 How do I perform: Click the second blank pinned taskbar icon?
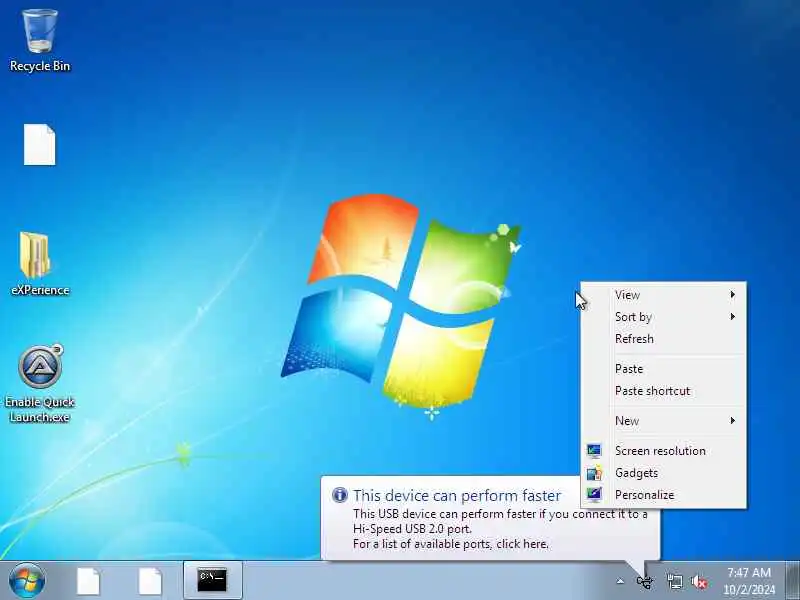(x=150, y=581)
